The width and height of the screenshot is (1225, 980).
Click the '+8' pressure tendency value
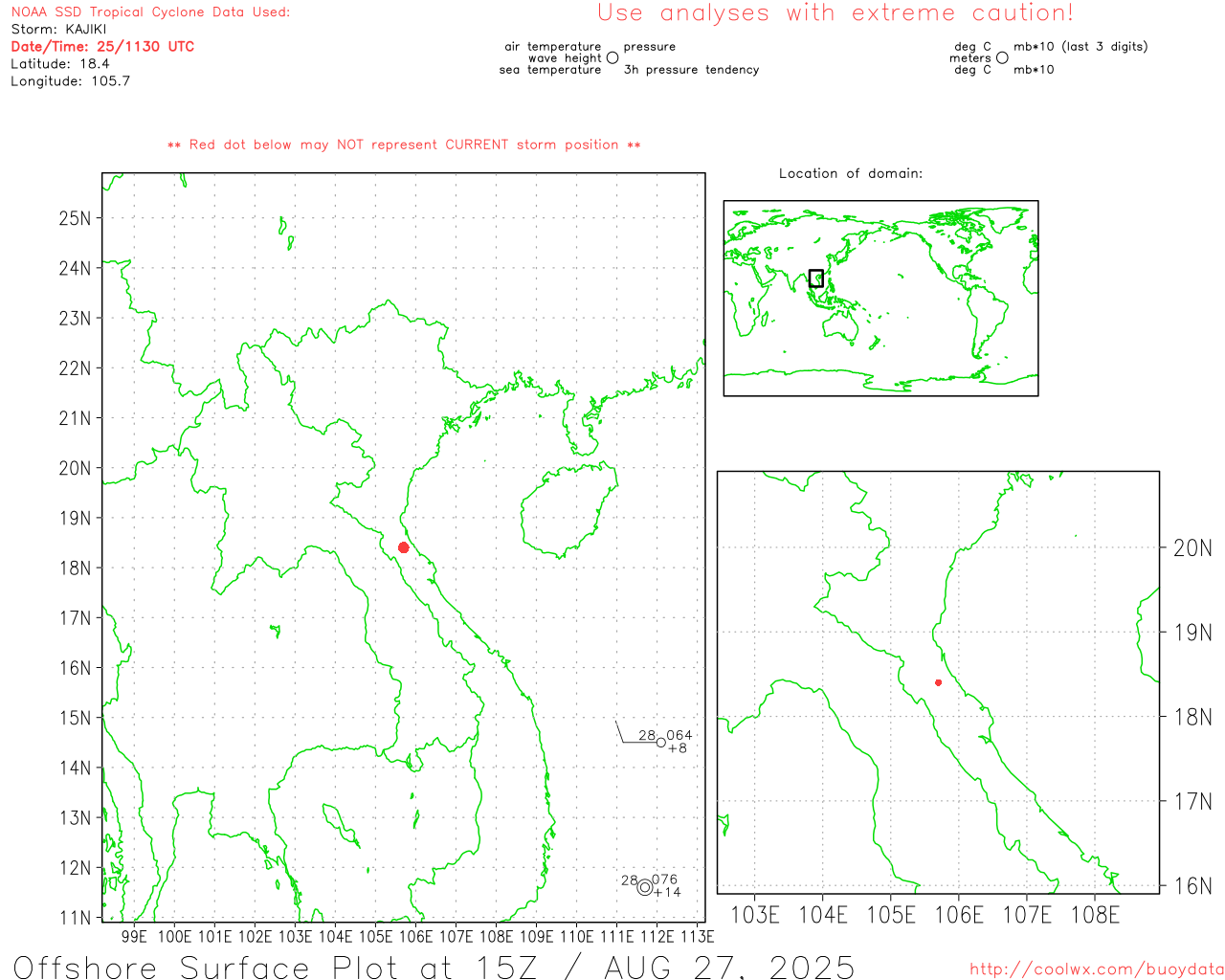point(678,748)
